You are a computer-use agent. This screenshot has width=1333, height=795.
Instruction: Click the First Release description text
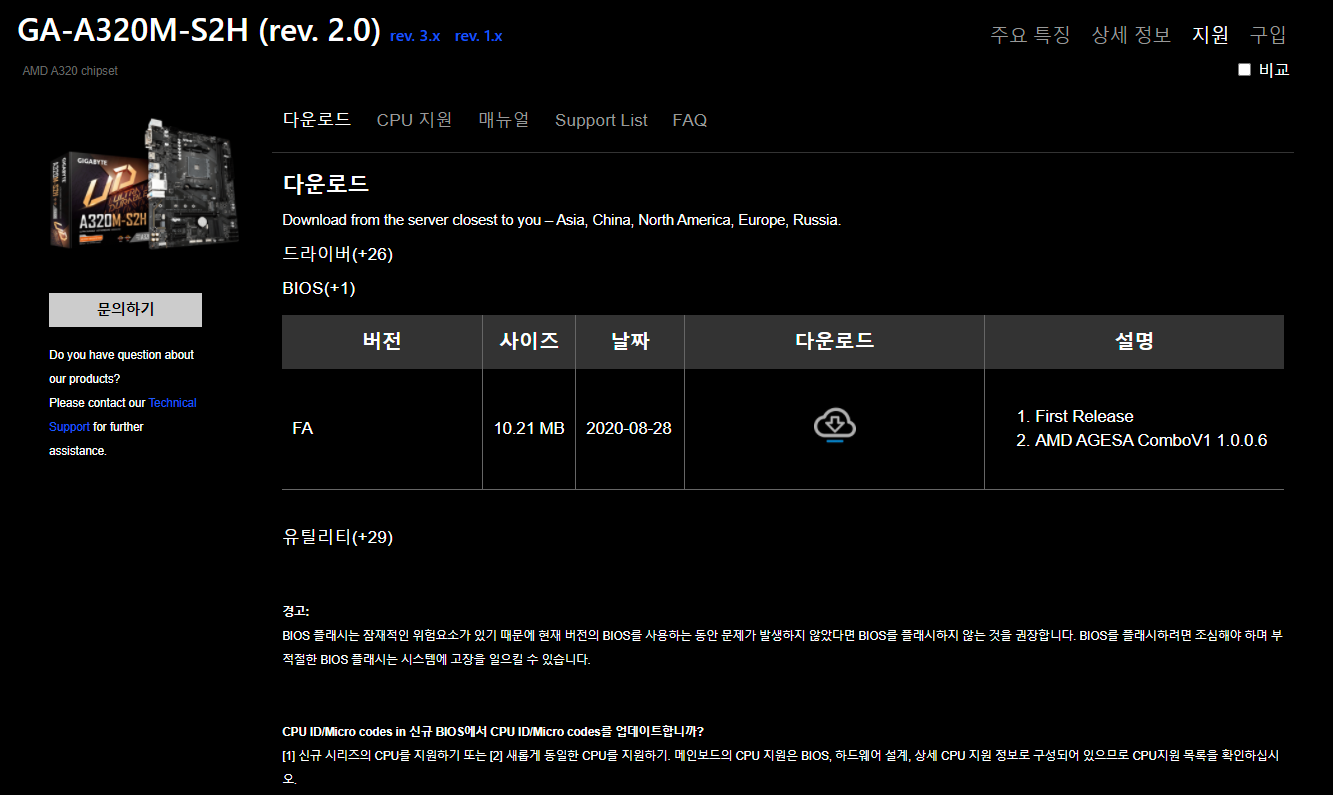tap(1084, 416)
